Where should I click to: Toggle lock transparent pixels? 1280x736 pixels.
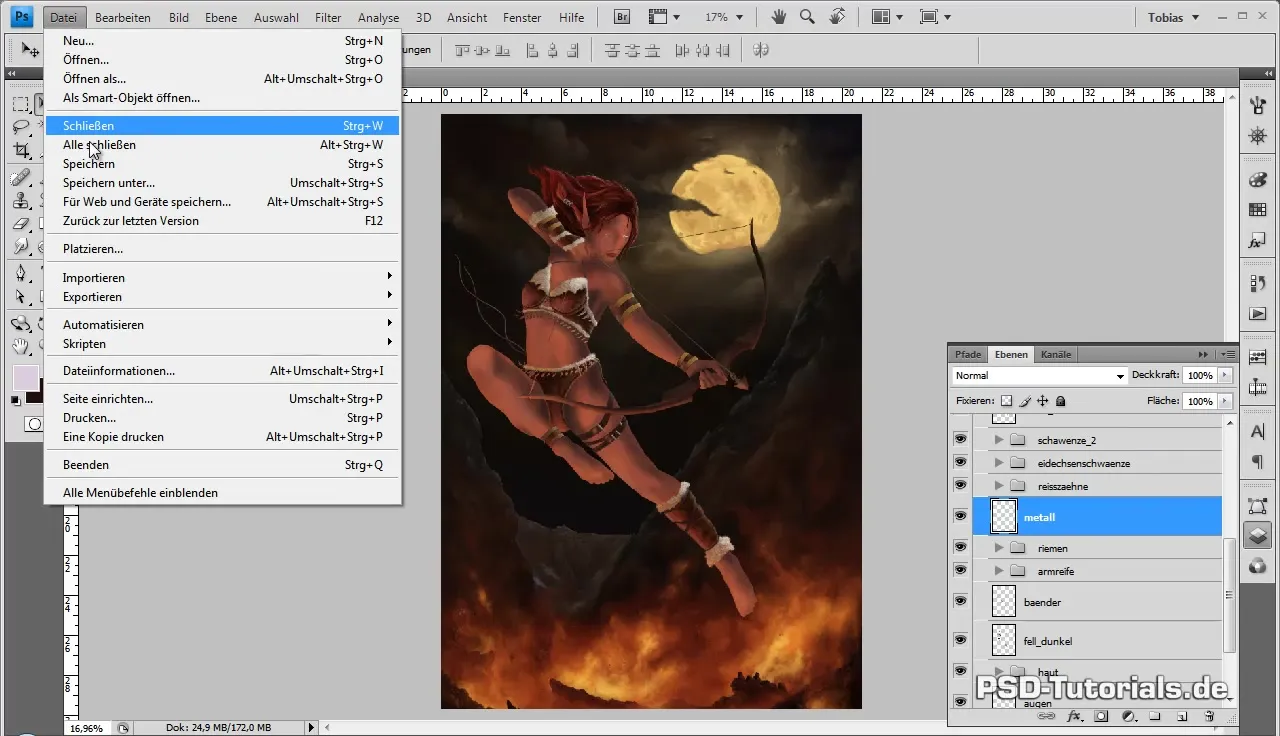click(x=1007, y=401)
